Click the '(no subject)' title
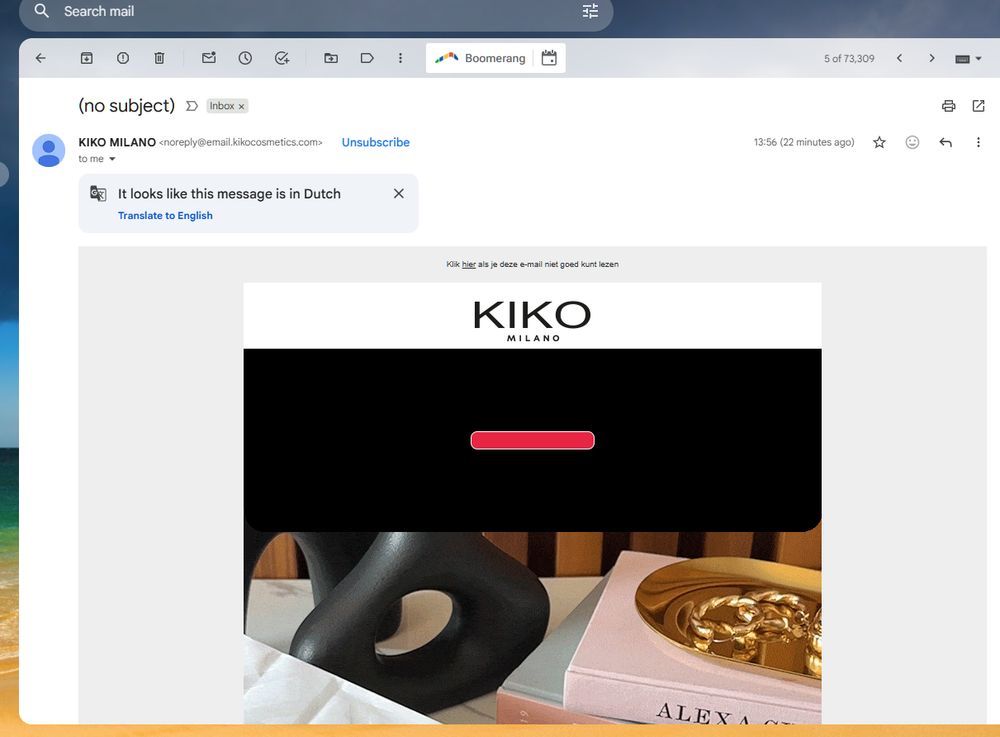Screen dimensions: 1000x737 (126, 106)
